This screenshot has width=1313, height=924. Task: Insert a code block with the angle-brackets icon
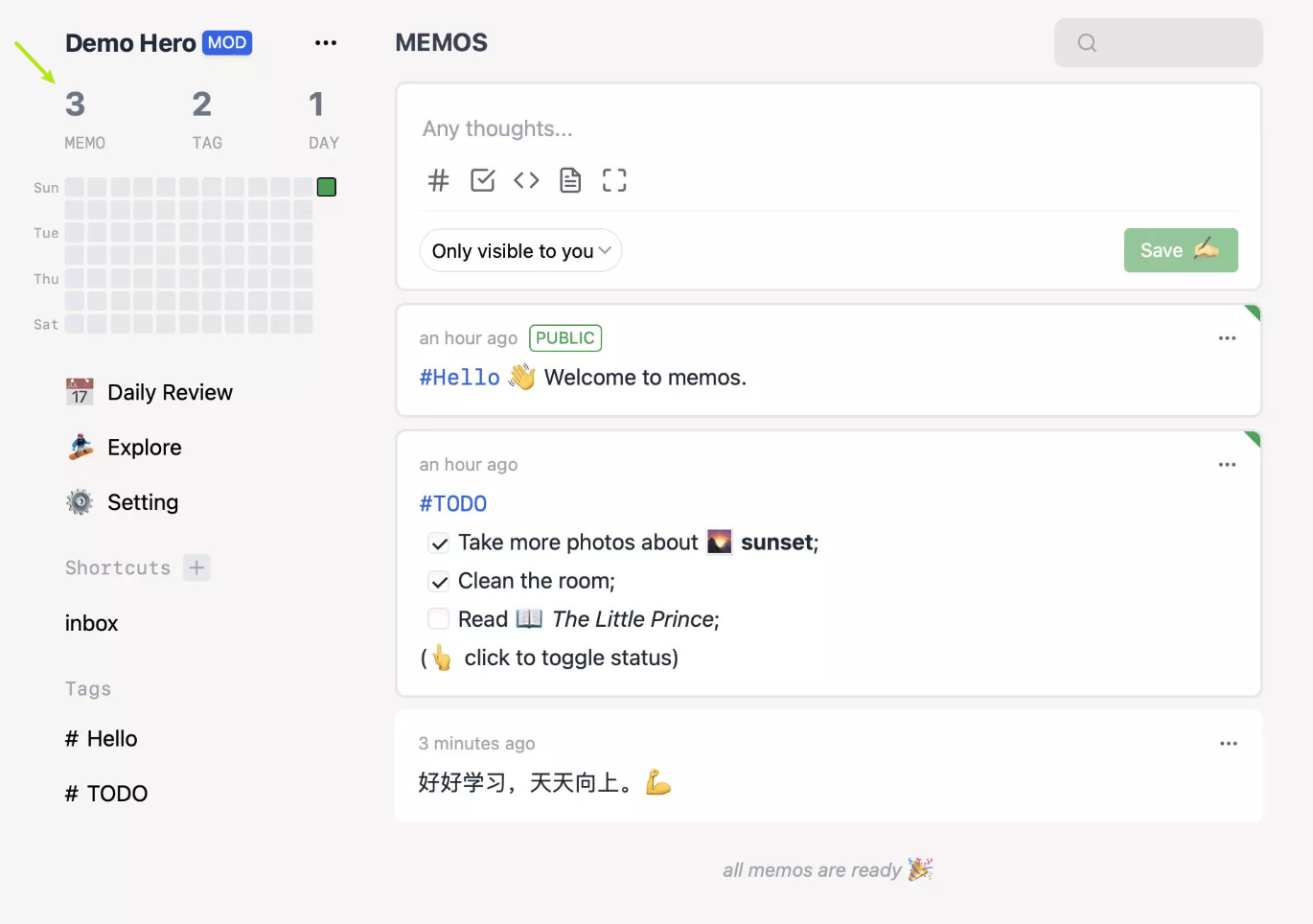coord(526,180)
